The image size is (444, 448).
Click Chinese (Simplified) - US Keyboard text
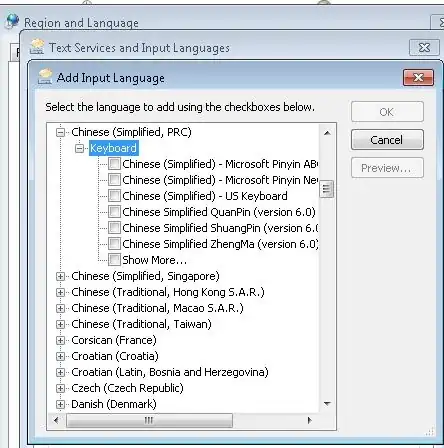coord(205,196)
